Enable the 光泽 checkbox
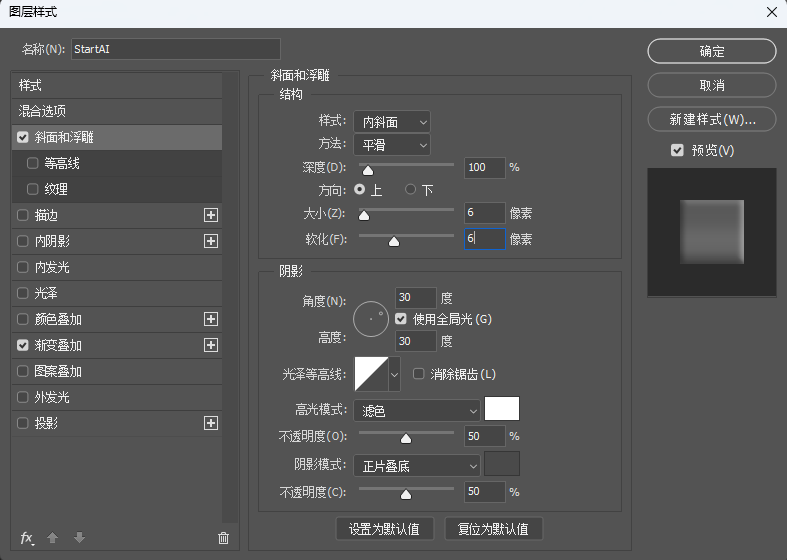The image size is (787, 560). [23, 293]
